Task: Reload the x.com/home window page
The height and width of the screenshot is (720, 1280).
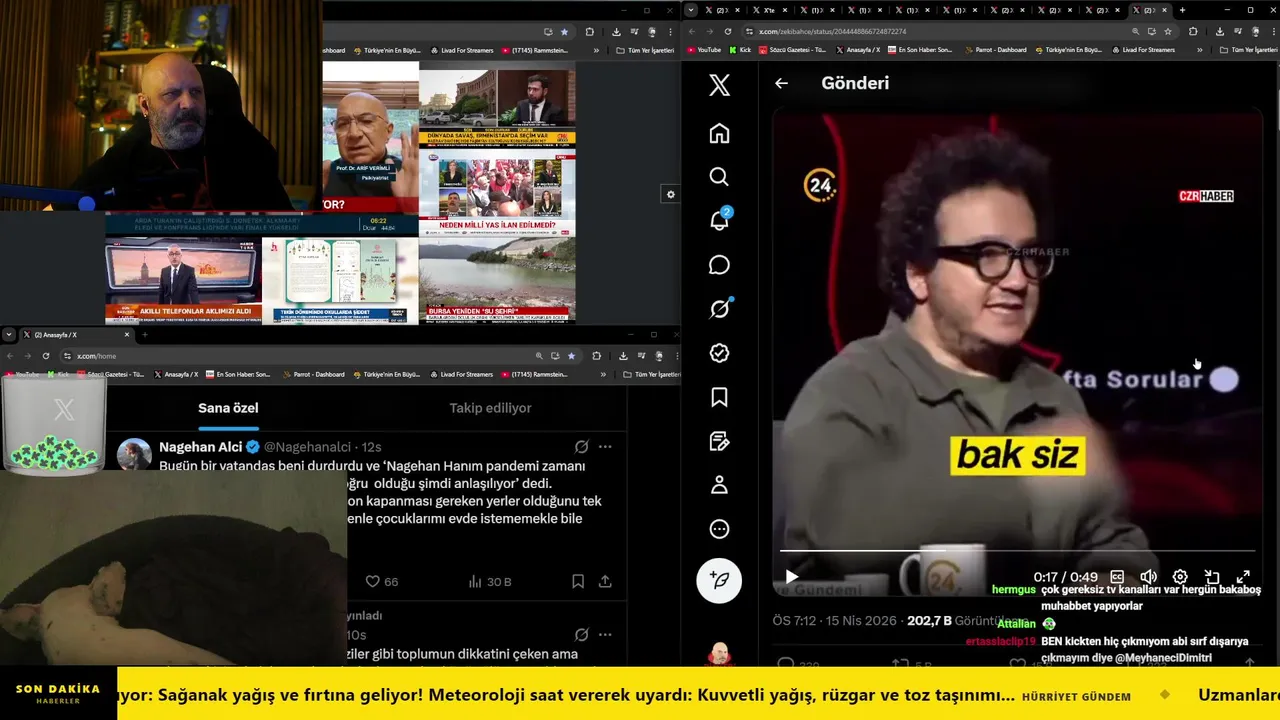Action: tap(46, 356)
